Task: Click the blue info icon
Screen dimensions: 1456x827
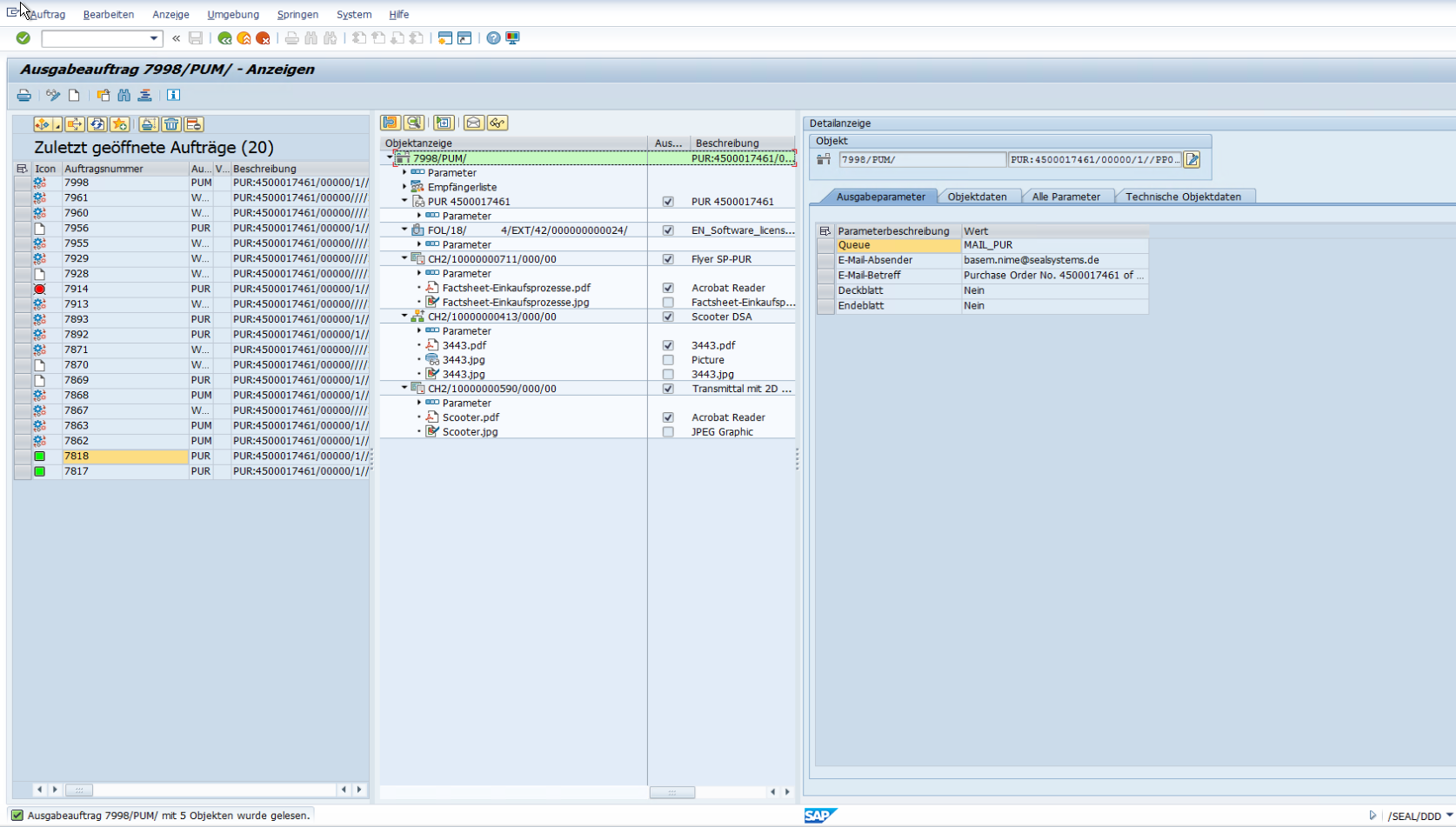Action: (x=173, y=95)
